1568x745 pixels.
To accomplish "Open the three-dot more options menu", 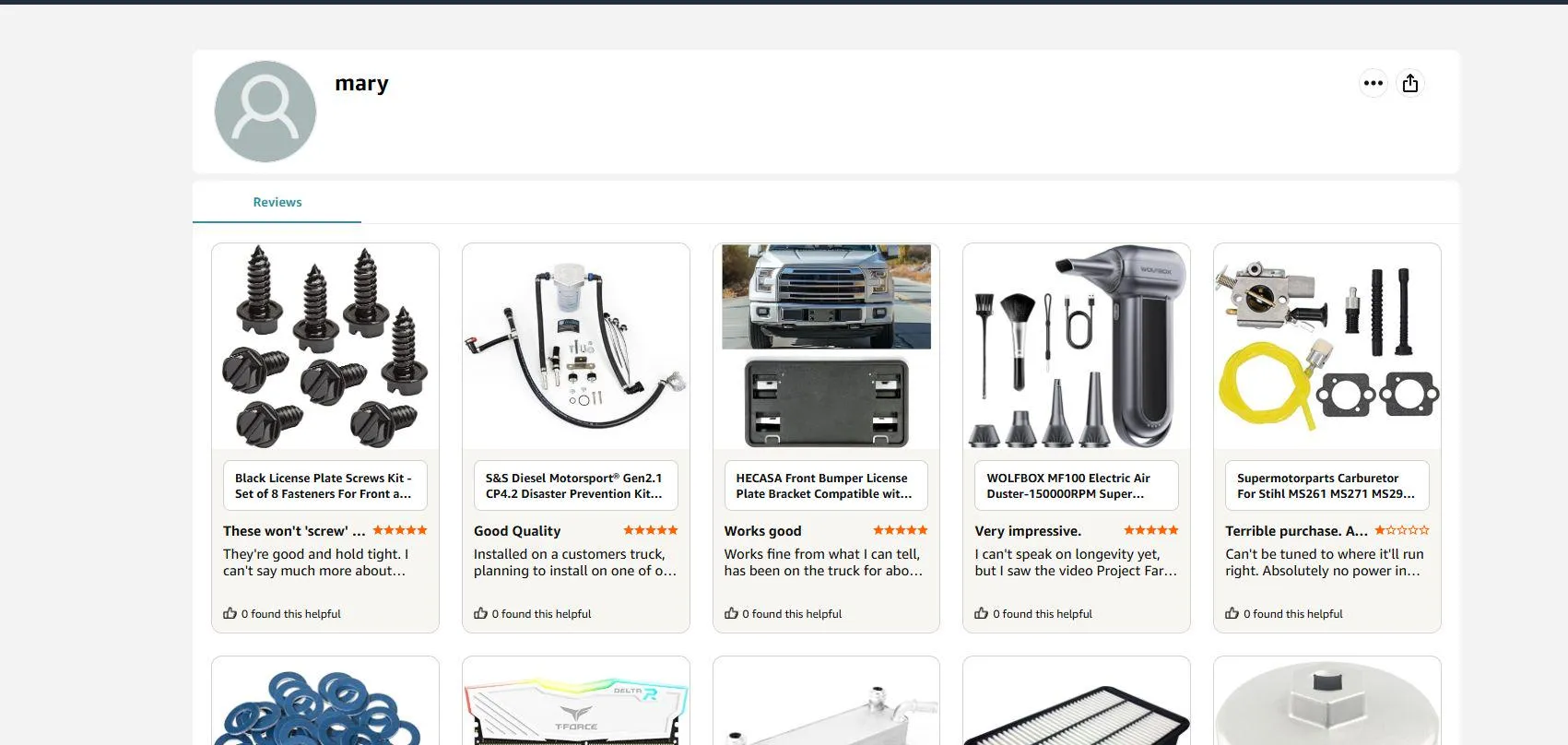I will click(x=1373, y=83).
